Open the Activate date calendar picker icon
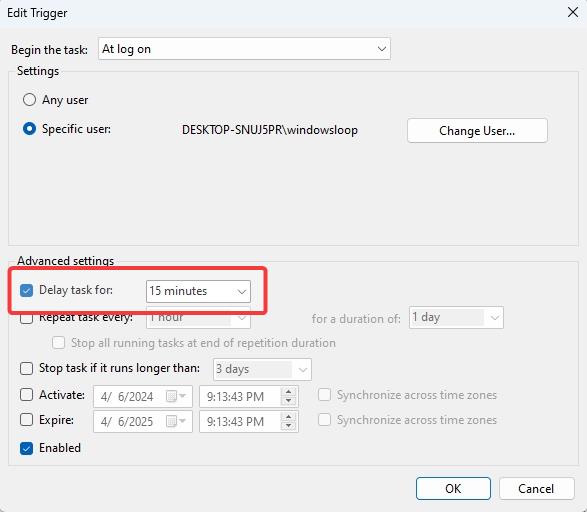Viewport: 587px width, 512px height. tap(176, 396)
